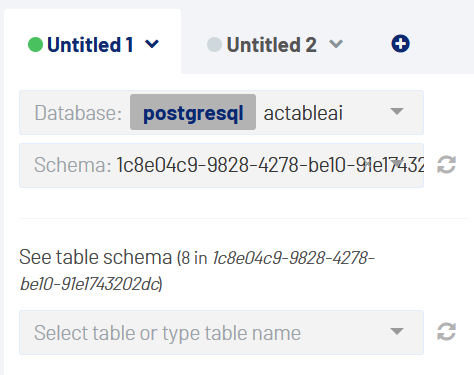
Task: Open the Untitled 1 tab options chevron
Action: coord(152,44)
